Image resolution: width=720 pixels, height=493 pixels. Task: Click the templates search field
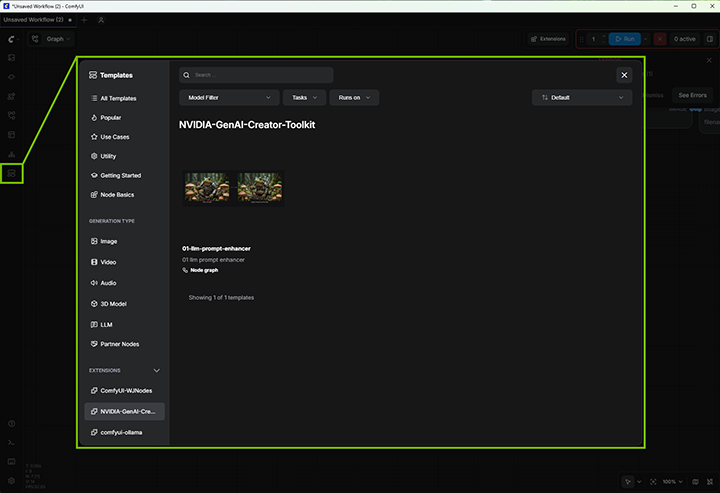click(x=256, y=75)
